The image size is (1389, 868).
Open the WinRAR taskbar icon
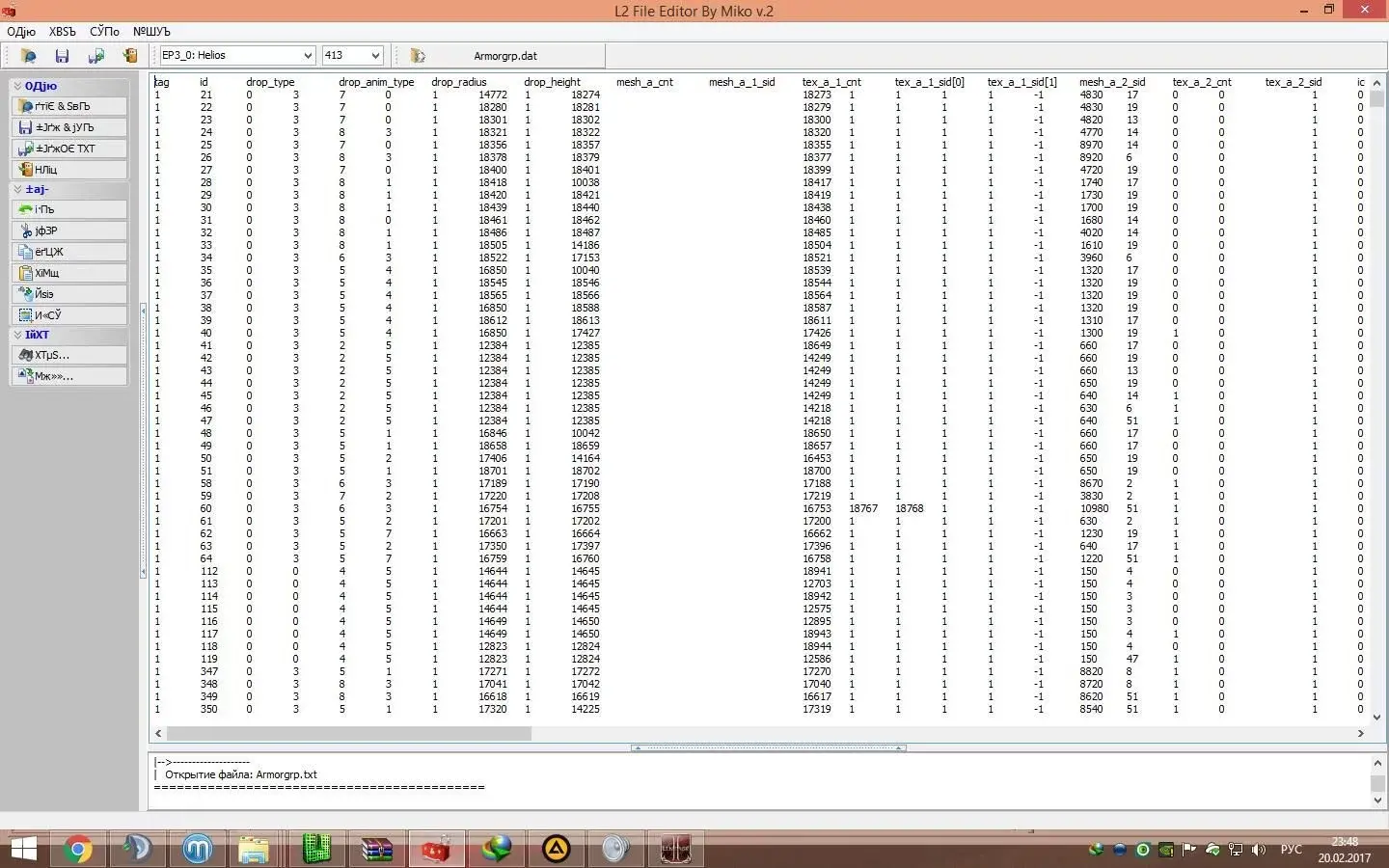[376, 849]
